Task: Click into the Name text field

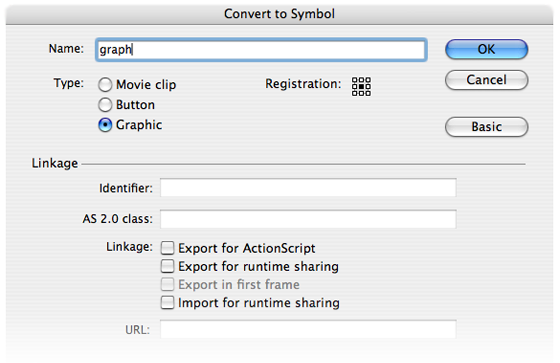Action: (x=261, y=50)
